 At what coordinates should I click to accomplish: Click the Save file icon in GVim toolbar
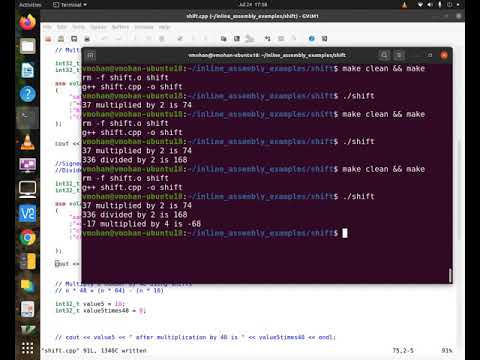61,39
